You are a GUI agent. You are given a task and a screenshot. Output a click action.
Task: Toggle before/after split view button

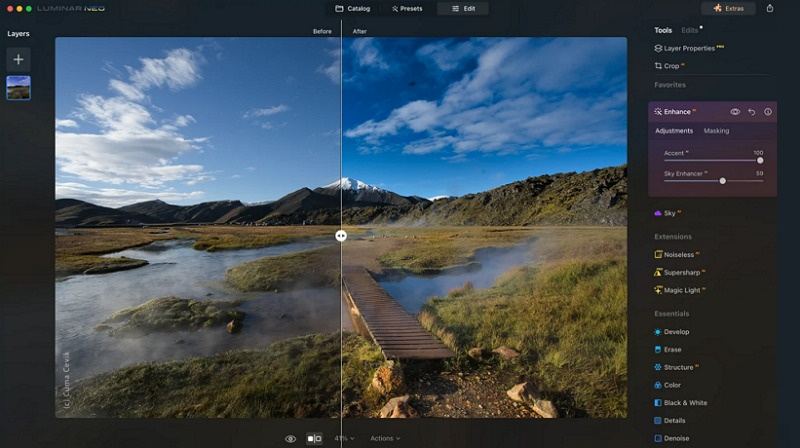(314, 439)
